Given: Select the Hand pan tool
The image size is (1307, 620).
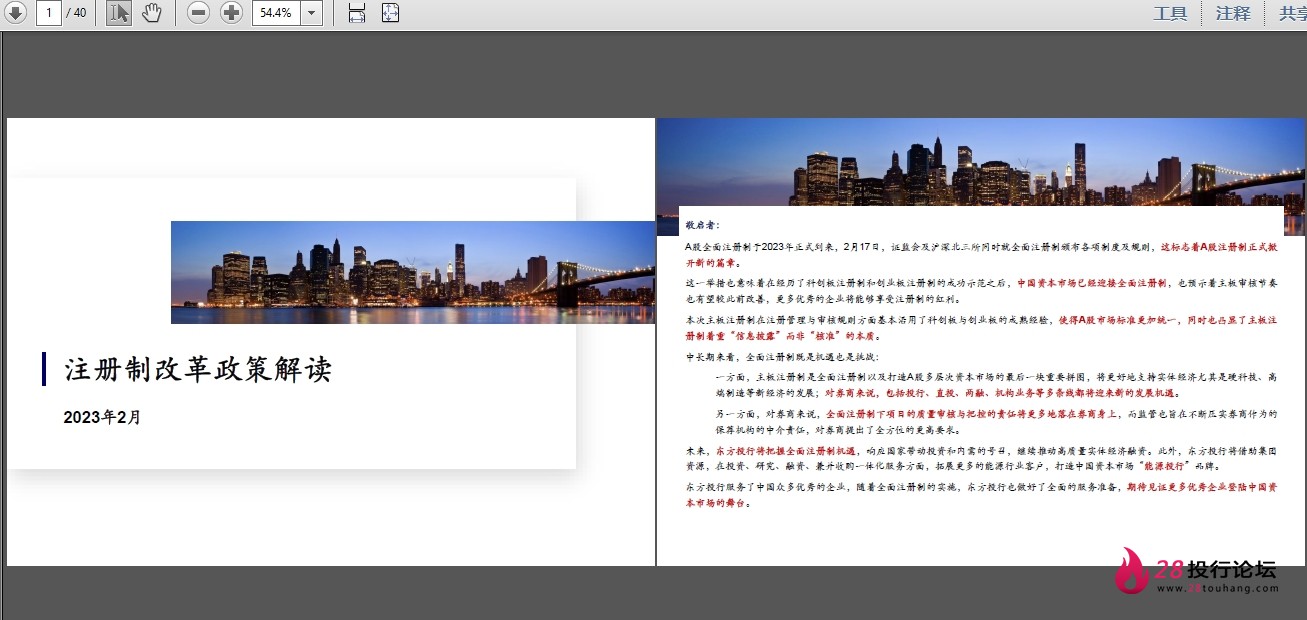Looking at the screenshot, I should [x=151, y=13].
